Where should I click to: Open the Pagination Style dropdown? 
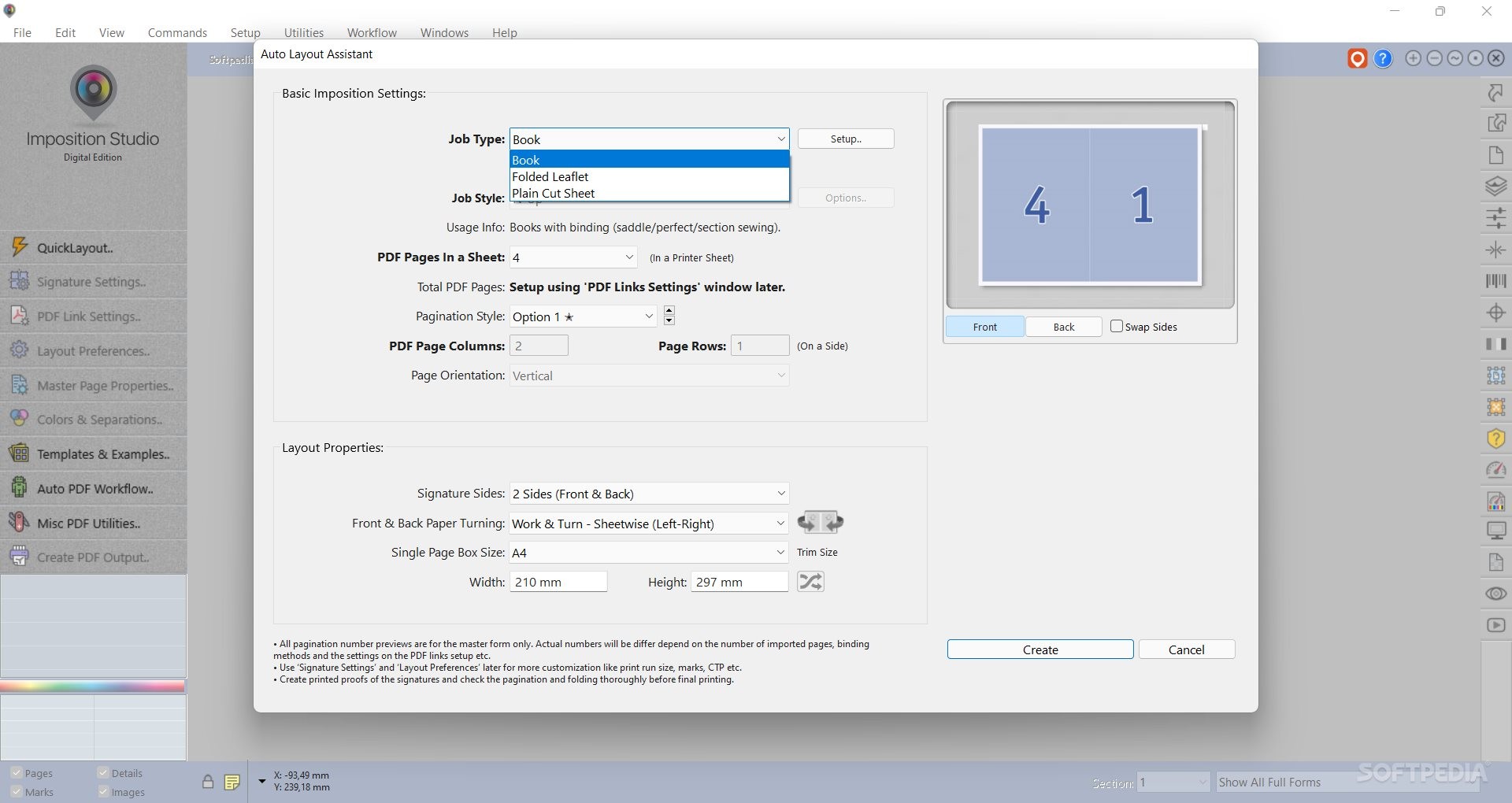(584, 316)
